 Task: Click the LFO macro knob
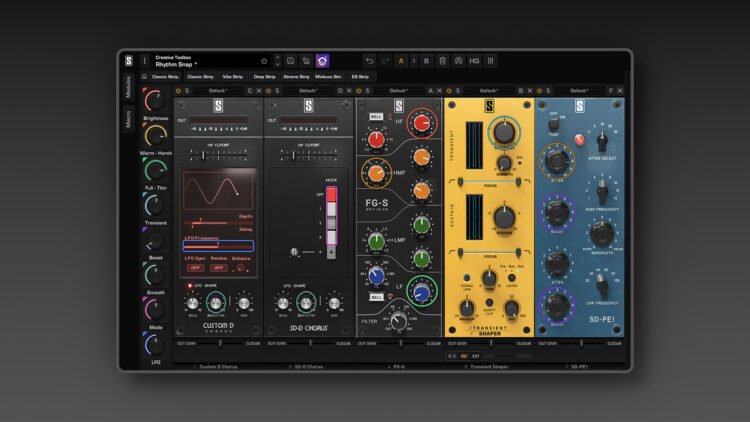(154, 344)
